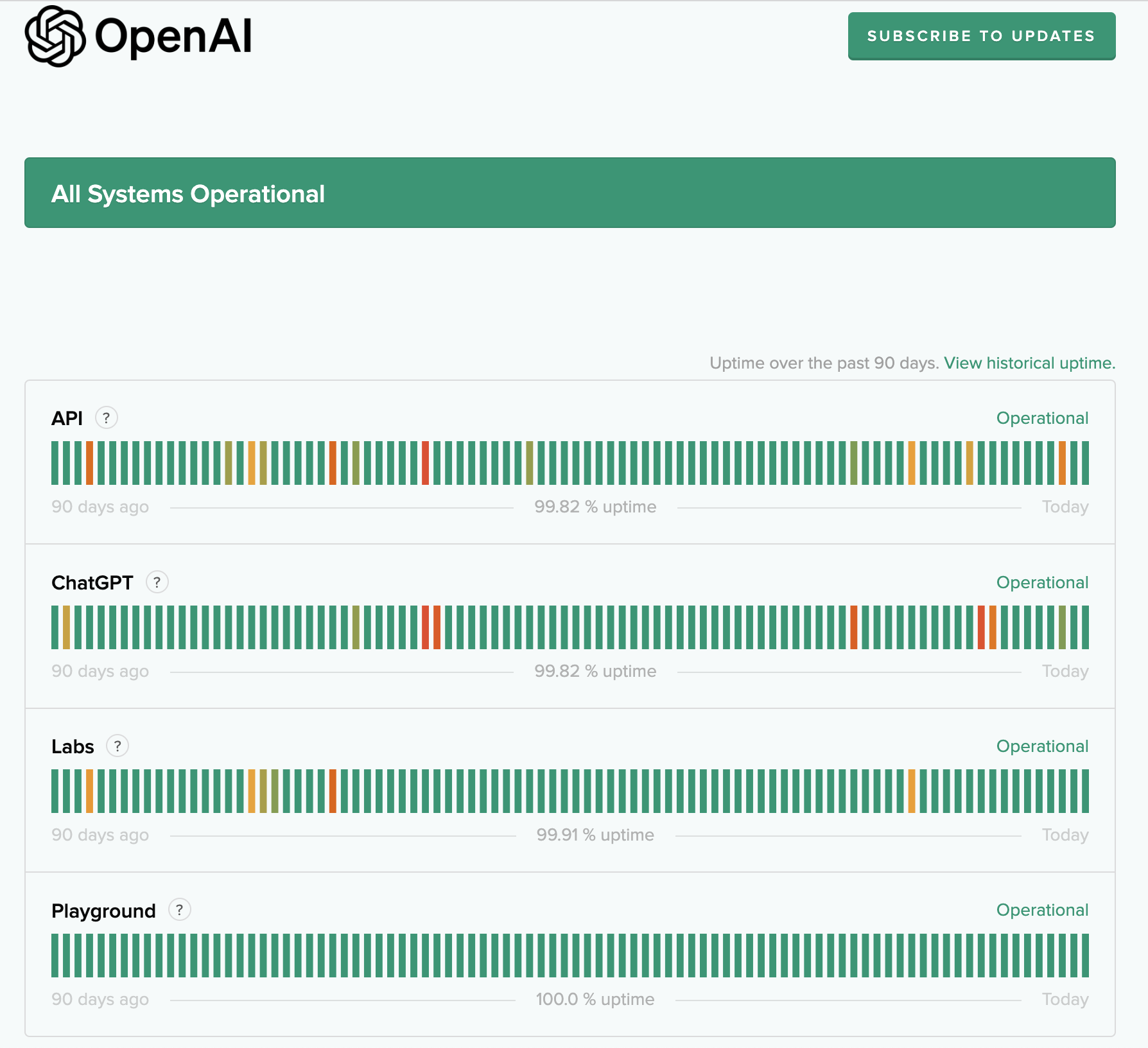Screen dimensions: 1148x1048
Task: Click the question mark icon next to API
Action: click(107, 418)
